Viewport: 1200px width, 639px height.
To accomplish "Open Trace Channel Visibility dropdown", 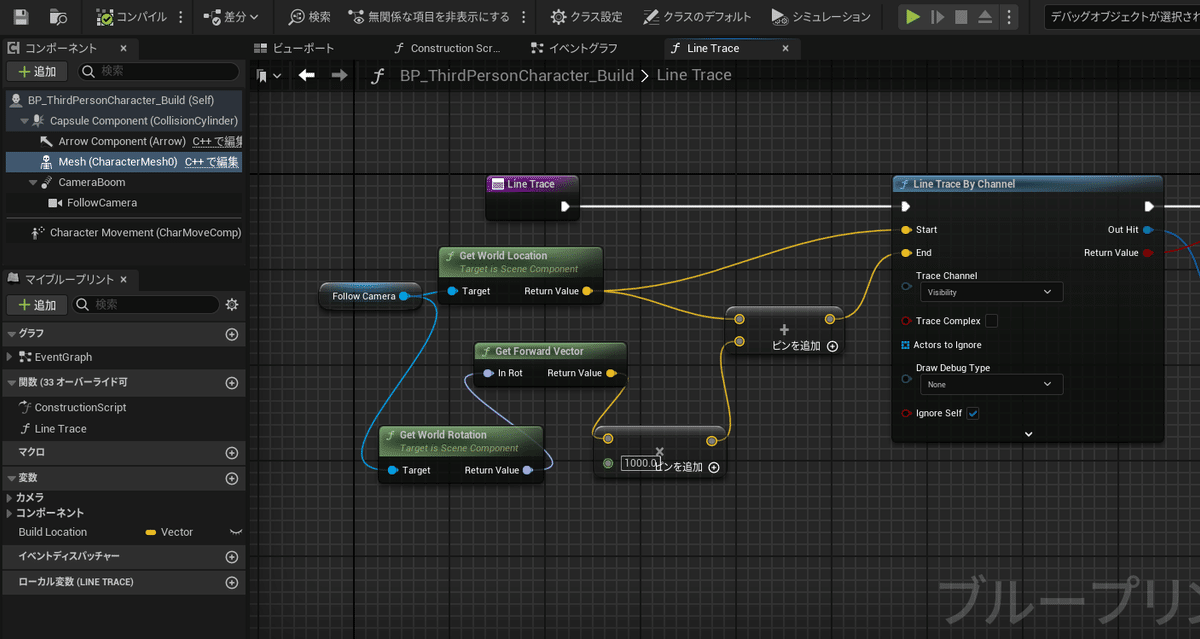I will pos(991,292).
